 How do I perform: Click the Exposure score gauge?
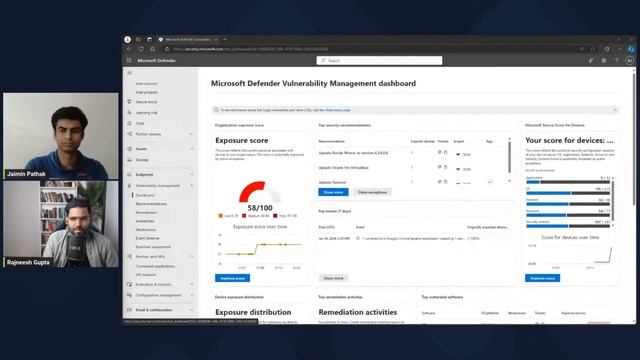tap(260, 192)
